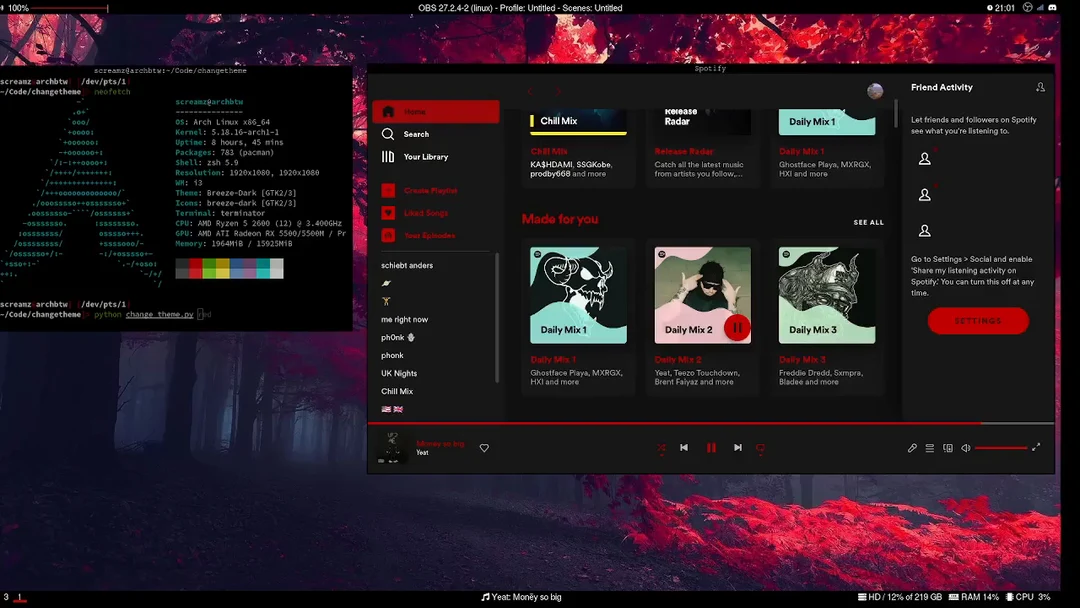Click the Create Playlist icon

tap(389, 190)
